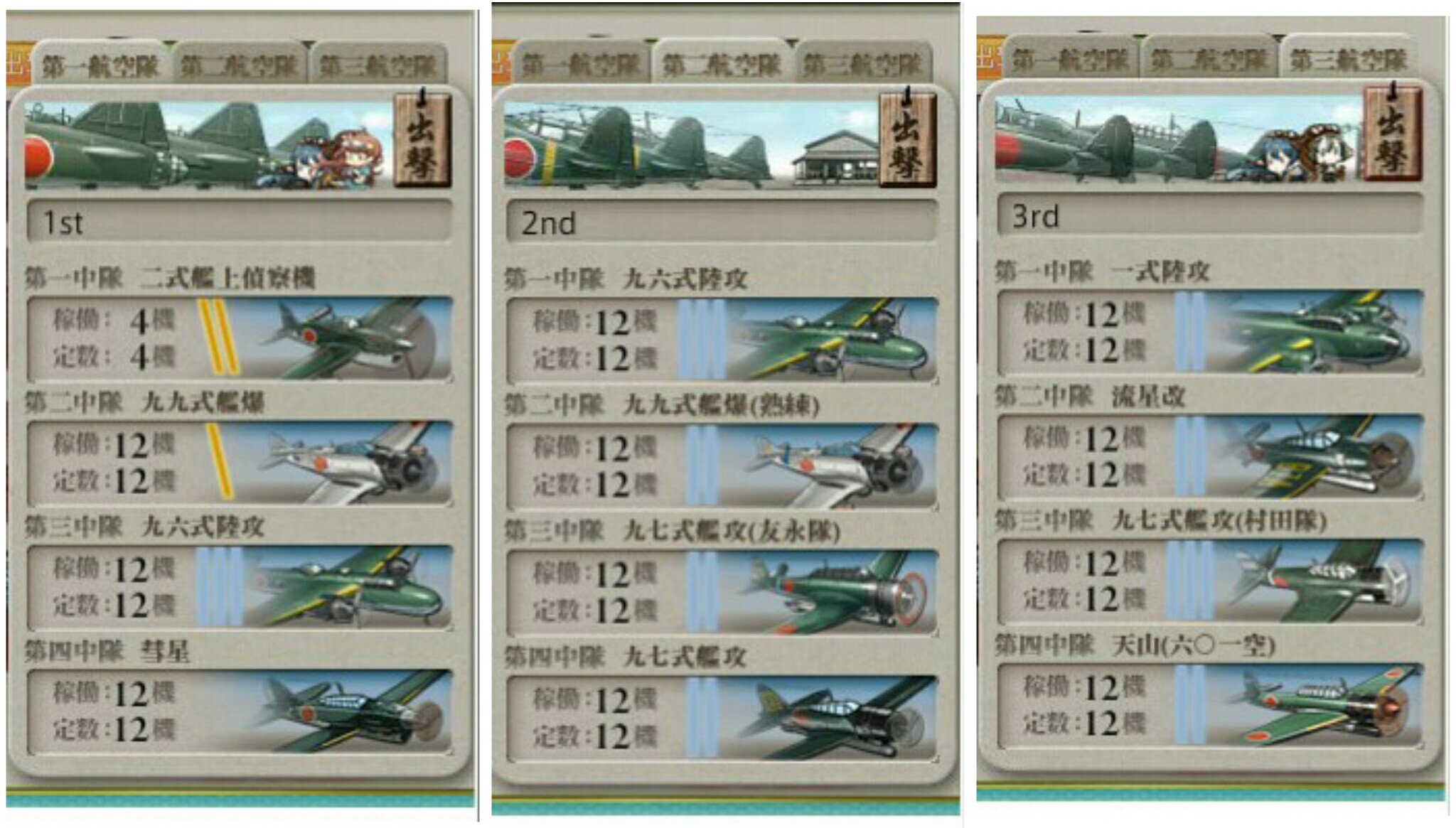This screenshot has width=1456, height=828.
Task: Select the 第二航空隊 tab in the middle panel
Action: point(720,64)
